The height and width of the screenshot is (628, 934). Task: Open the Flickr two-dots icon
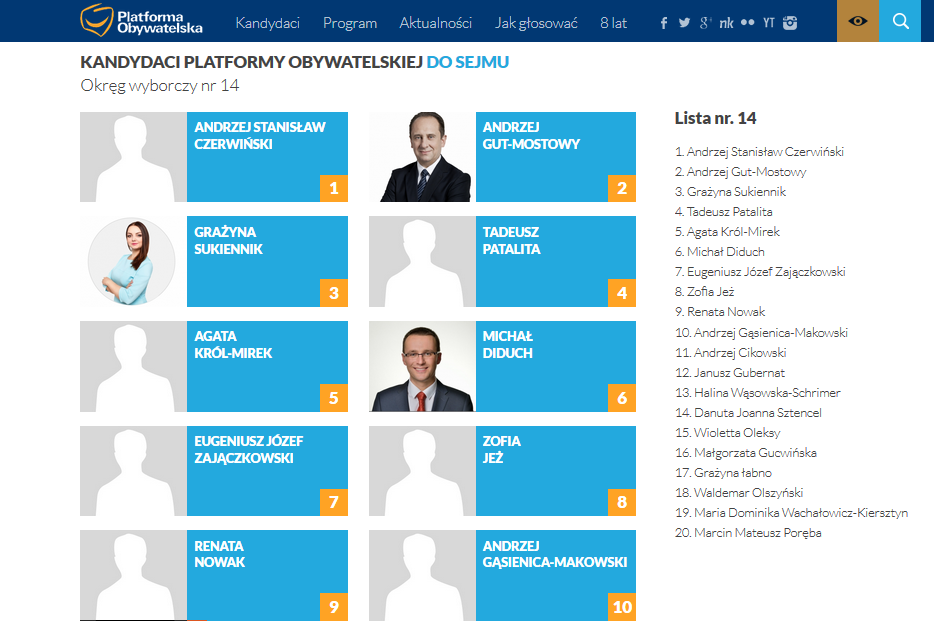[747, 23]
